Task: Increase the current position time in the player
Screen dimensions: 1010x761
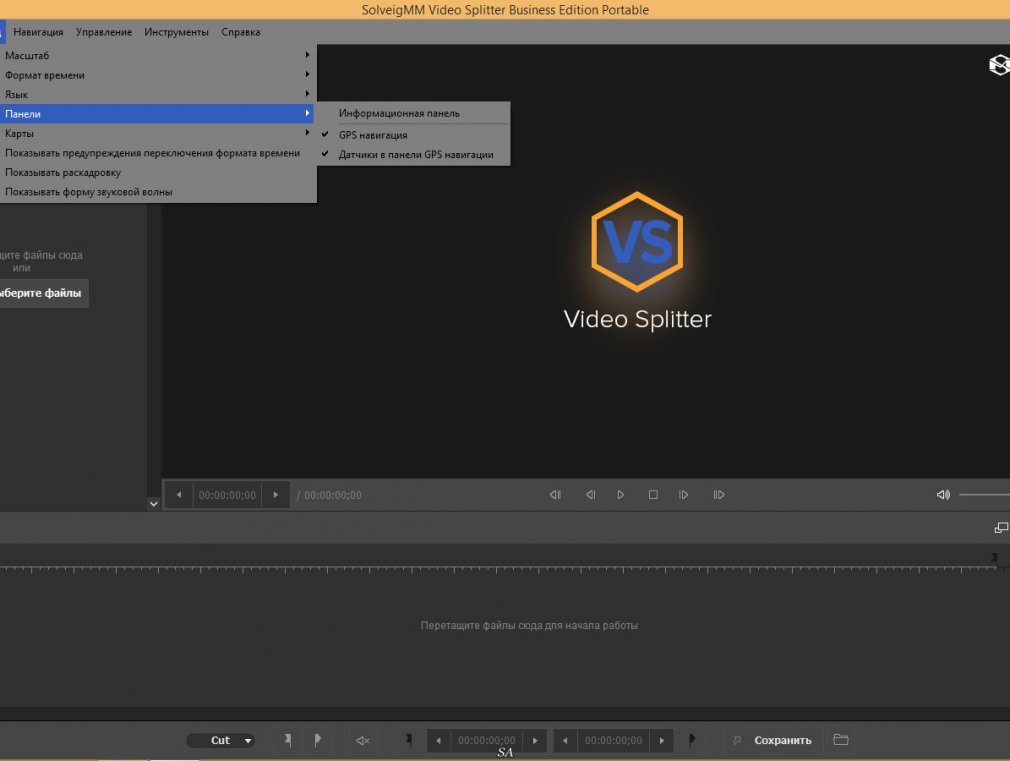Action: click(x=275, y=495)
